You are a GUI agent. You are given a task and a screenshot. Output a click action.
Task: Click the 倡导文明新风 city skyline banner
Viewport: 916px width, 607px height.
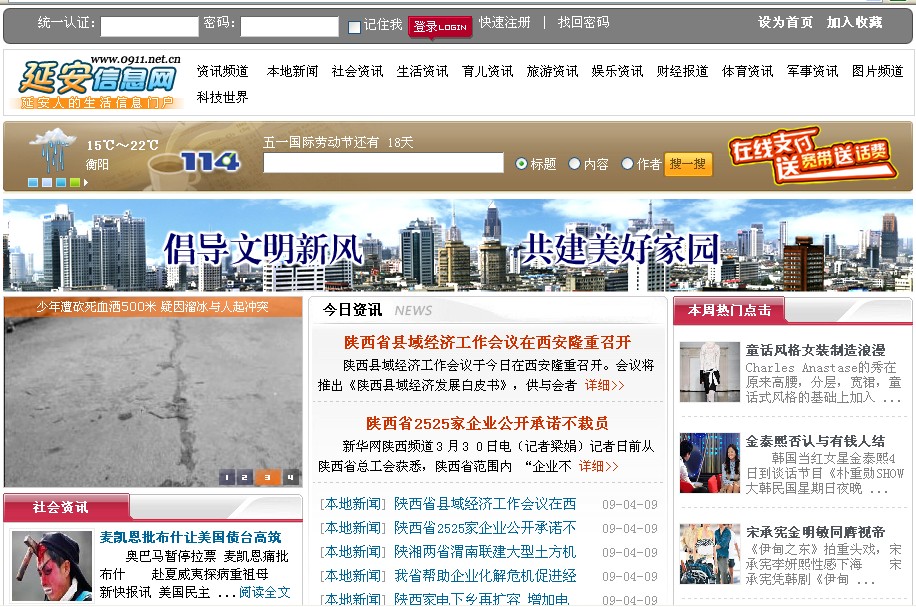click(457, 245)
